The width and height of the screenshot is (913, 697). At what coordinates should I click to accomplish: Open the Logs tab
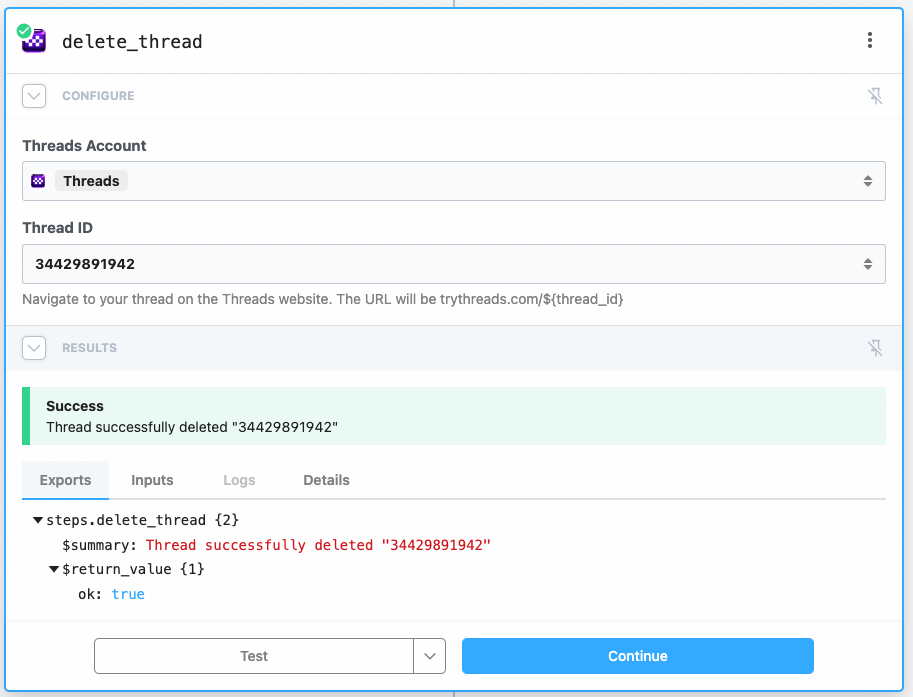(239, 480)
